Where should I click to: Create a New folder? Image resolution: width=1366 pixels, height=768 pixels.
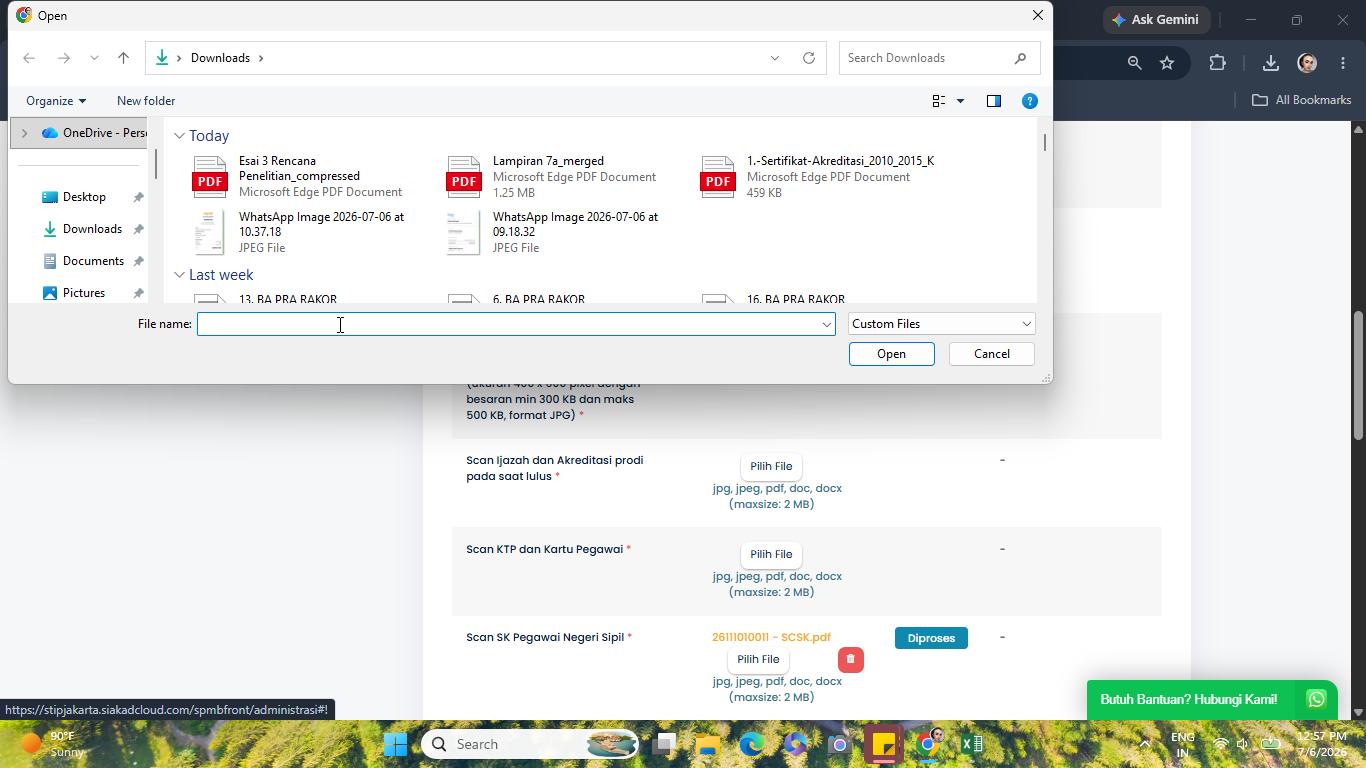click(146, 101)
